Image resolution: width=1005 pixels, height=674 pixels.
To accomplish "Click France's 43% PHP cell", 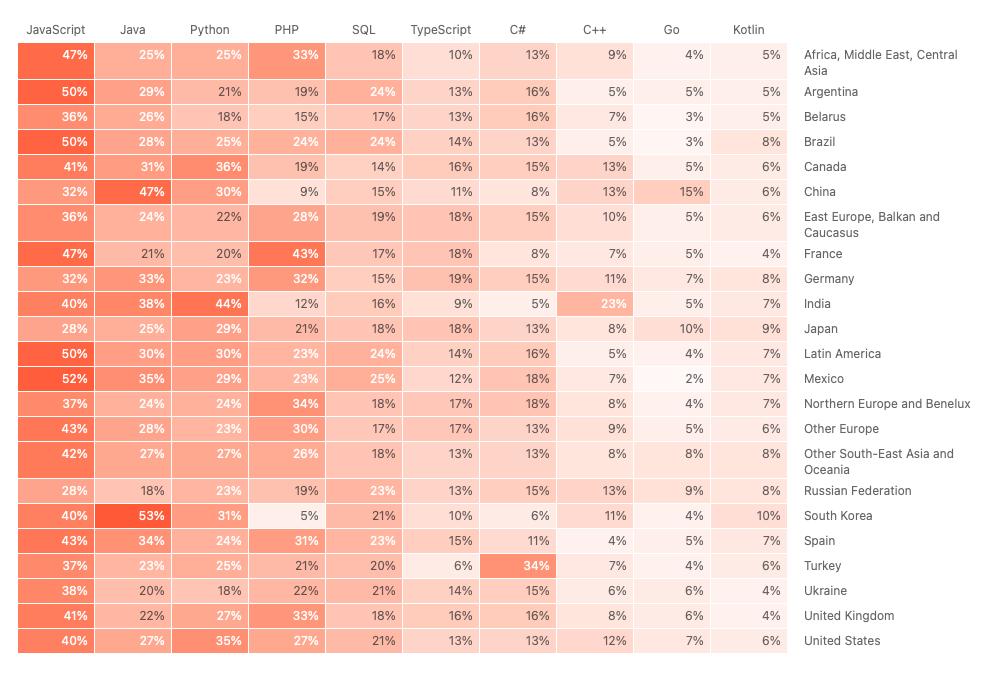I will tap(287, 254).
